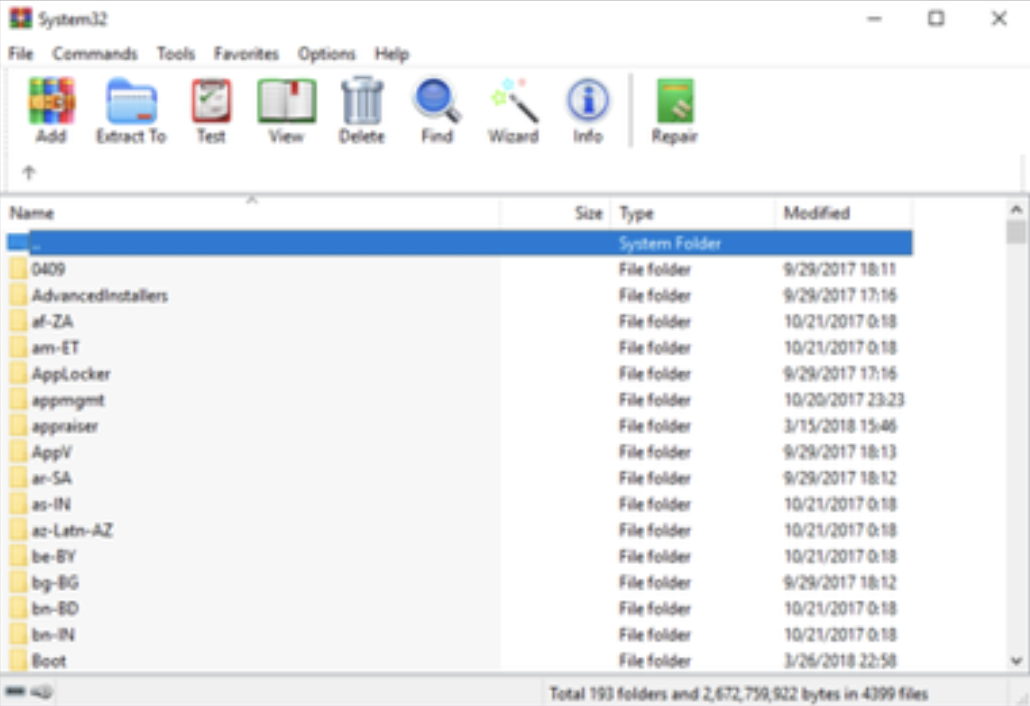The width and height of the screenshot is (1030, 706).
Task: Click the vertical scrollbar thumb
Action: [x=1016, y=232]
